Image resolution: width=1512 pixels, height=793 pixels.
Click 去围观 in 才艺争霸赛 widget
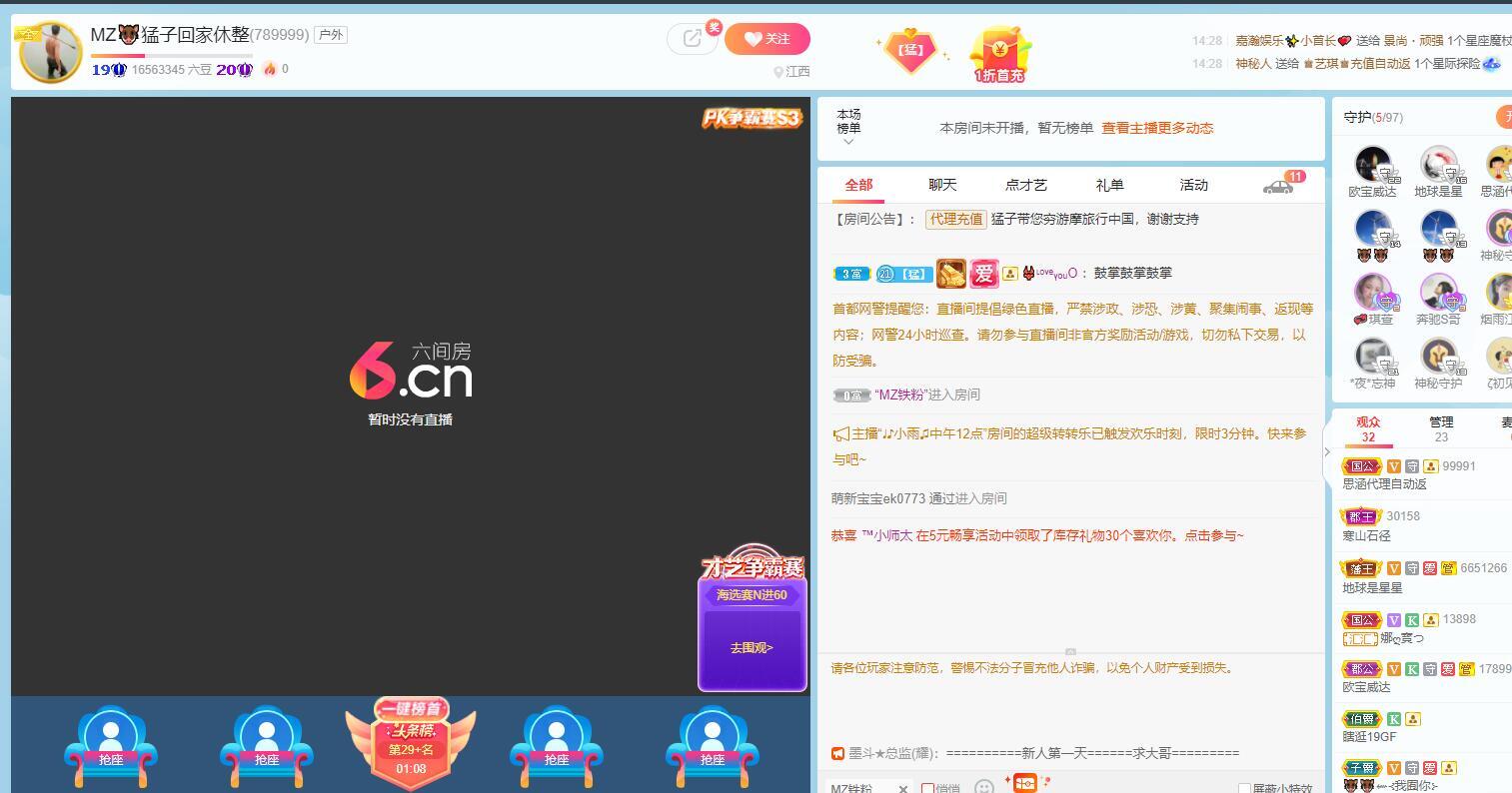tap(752, 648)
